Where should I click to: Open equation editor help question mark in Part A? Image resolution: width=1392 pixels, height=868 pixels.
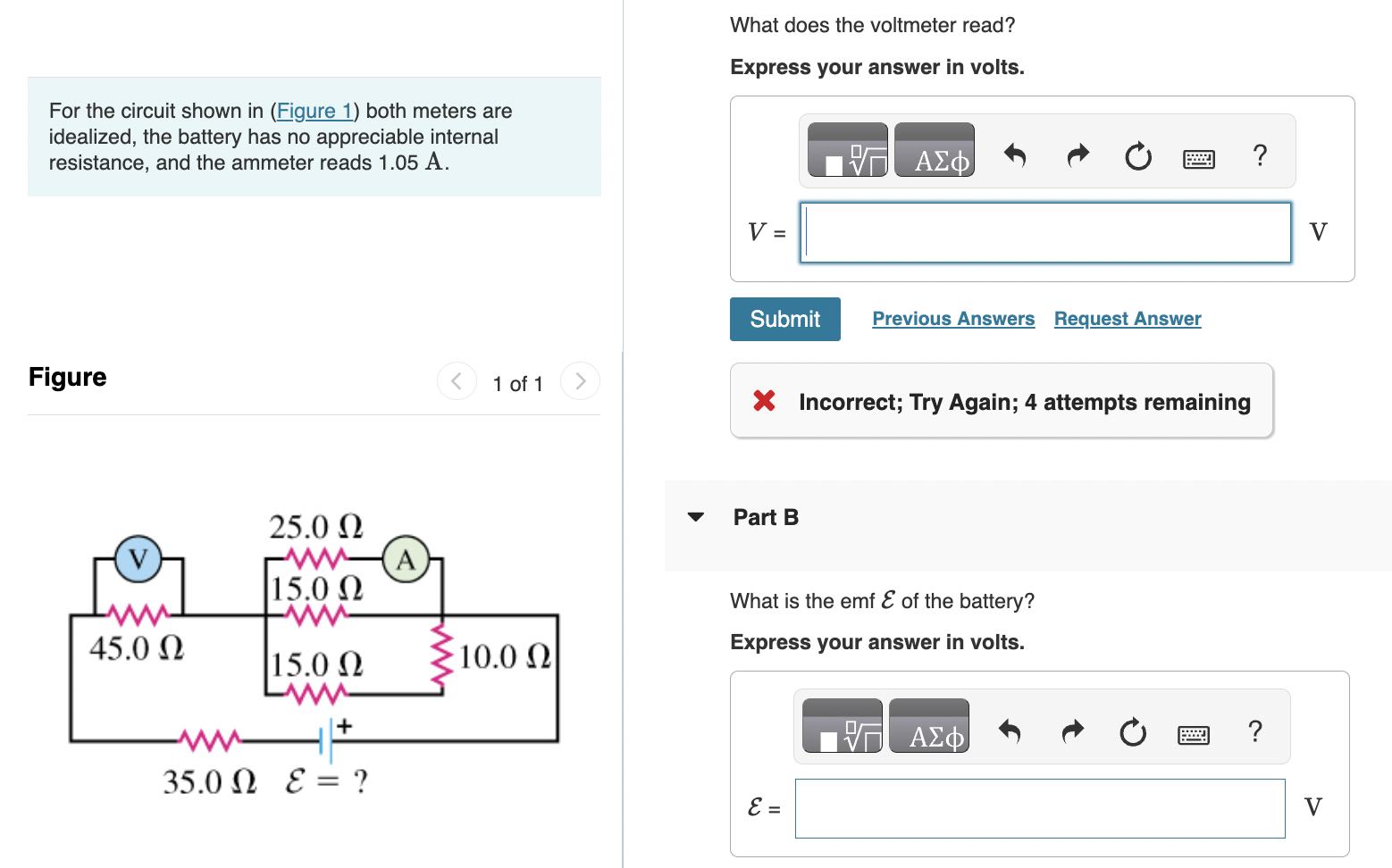pos(1260,155)
